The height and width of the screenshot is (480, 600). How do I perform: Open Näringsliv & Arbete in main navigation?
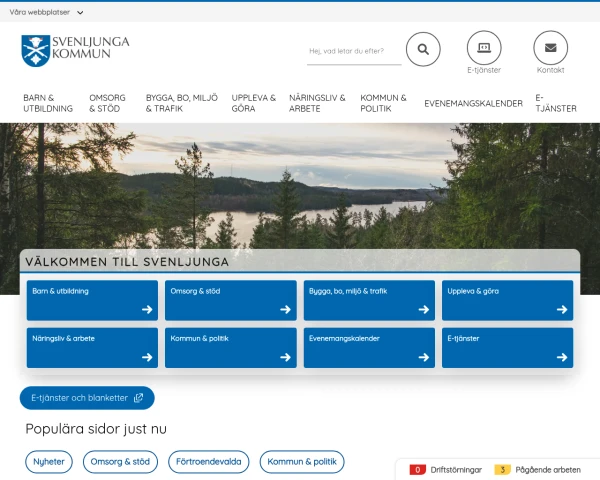317,103
